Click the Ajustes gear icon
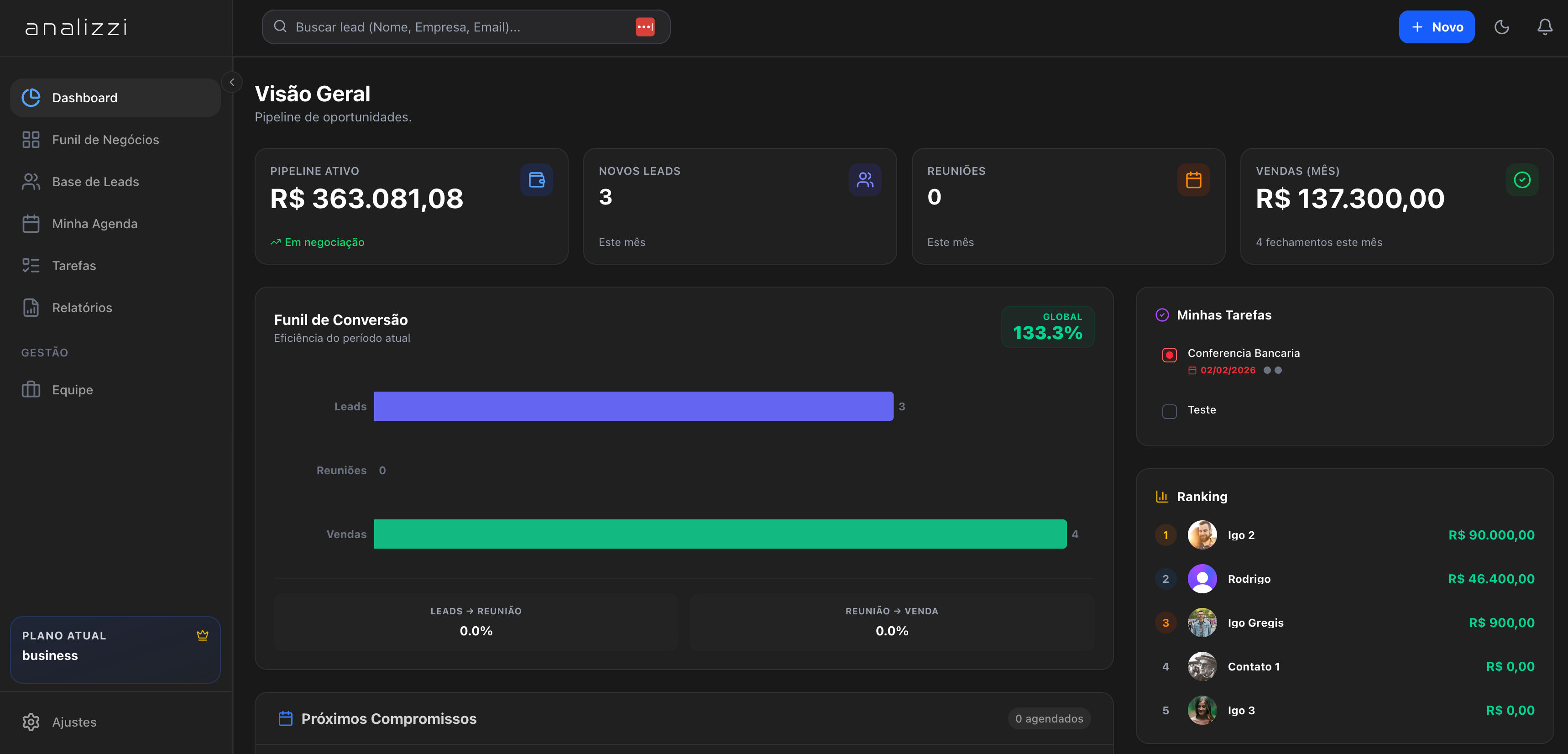The image size is (1568, 754). pyautogui.click(x=31, y=722)
